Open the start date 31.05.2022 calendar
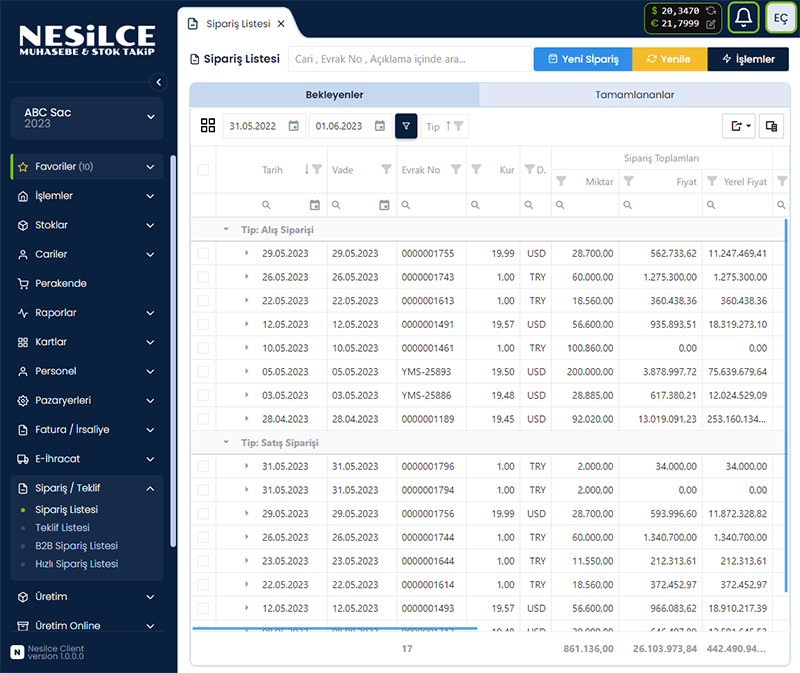 [x=293, y=126]
